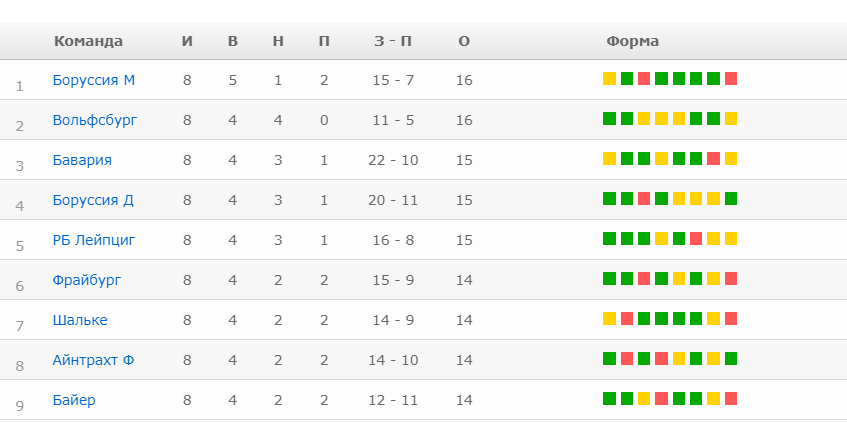Open the Боруссия М team link

pyautogui.click(x=93, y=80)
